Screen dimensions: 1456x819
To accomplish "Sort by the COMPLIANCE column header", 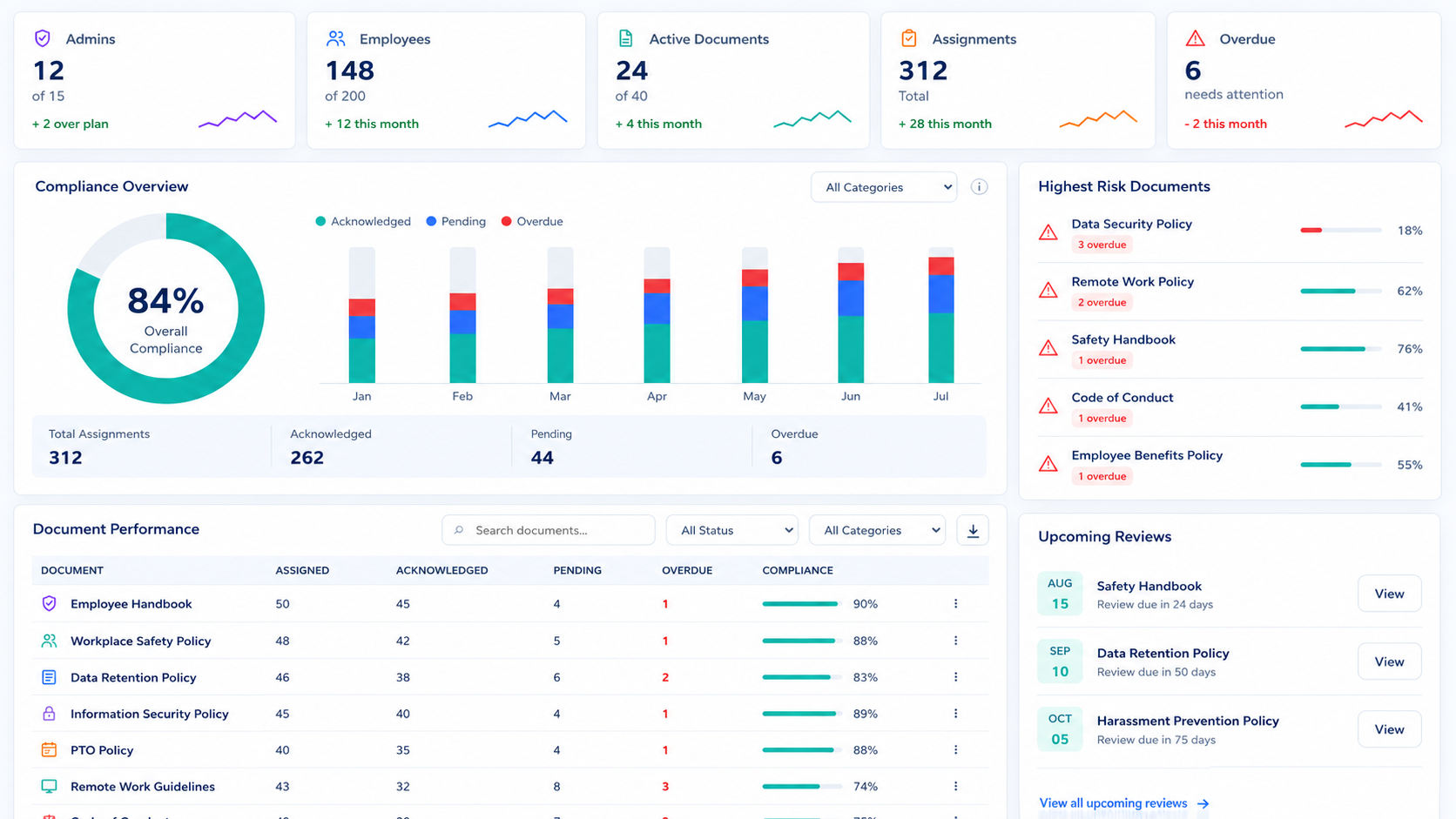I will (x=798, y=570).
